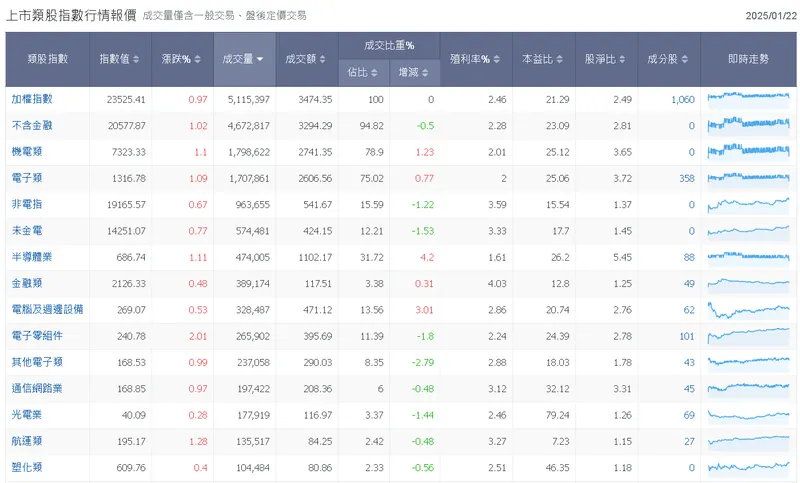Open the 金融類 index link

[27, 283]
